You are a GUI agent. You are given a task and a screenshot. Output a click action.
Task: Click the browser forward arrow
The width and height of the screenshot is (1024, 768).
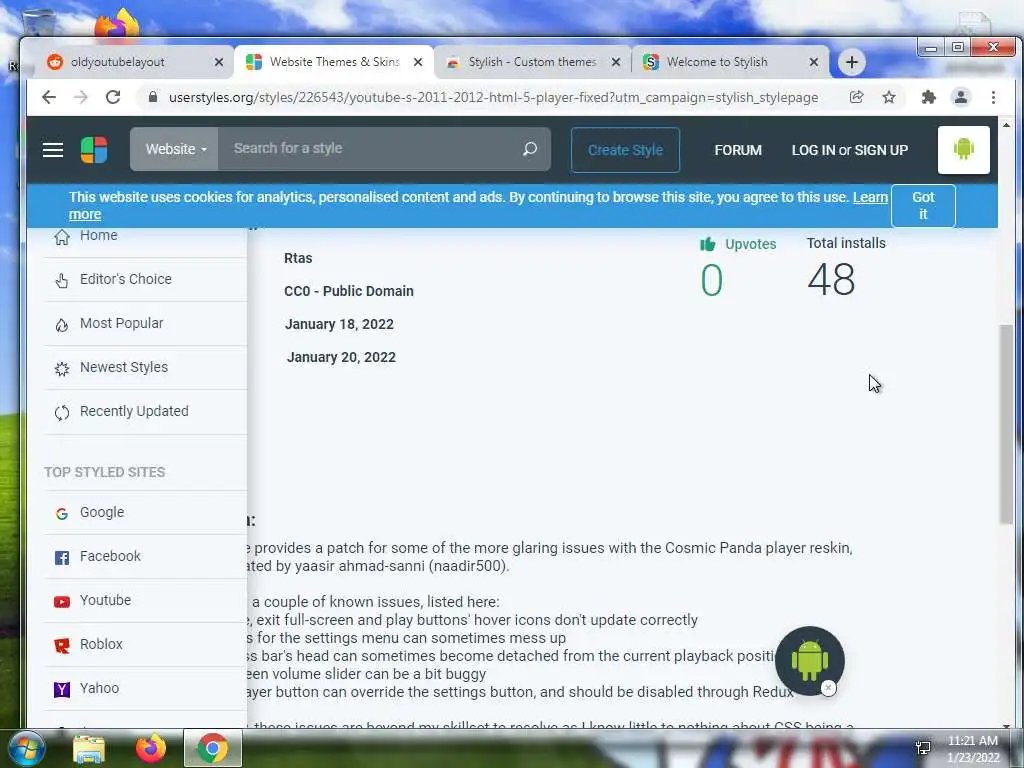80,97
